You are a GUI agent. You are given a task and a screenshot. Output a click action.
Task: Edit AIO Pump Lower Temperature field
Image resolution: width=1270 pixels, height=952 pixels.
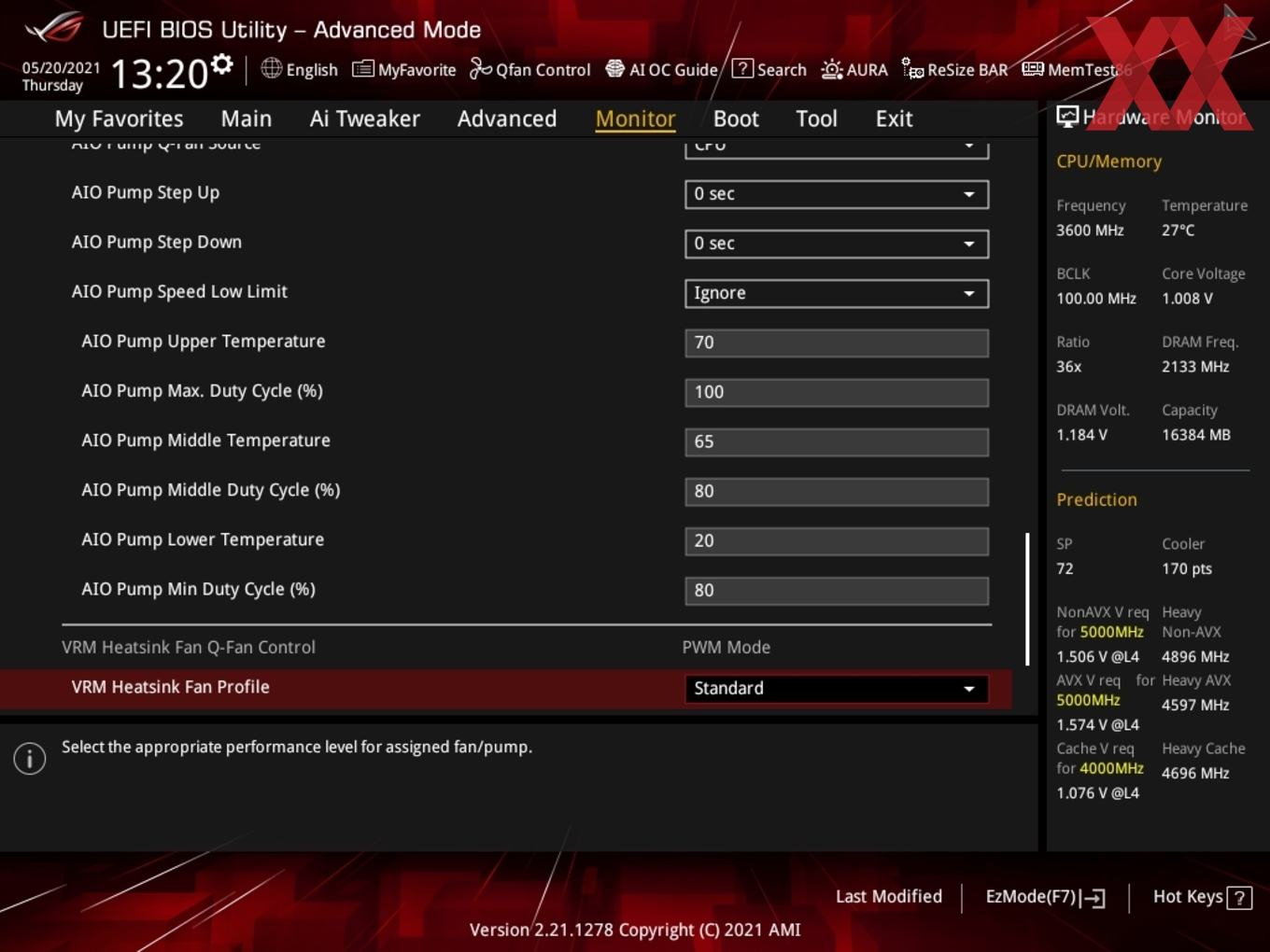click(x=837, y=540)
